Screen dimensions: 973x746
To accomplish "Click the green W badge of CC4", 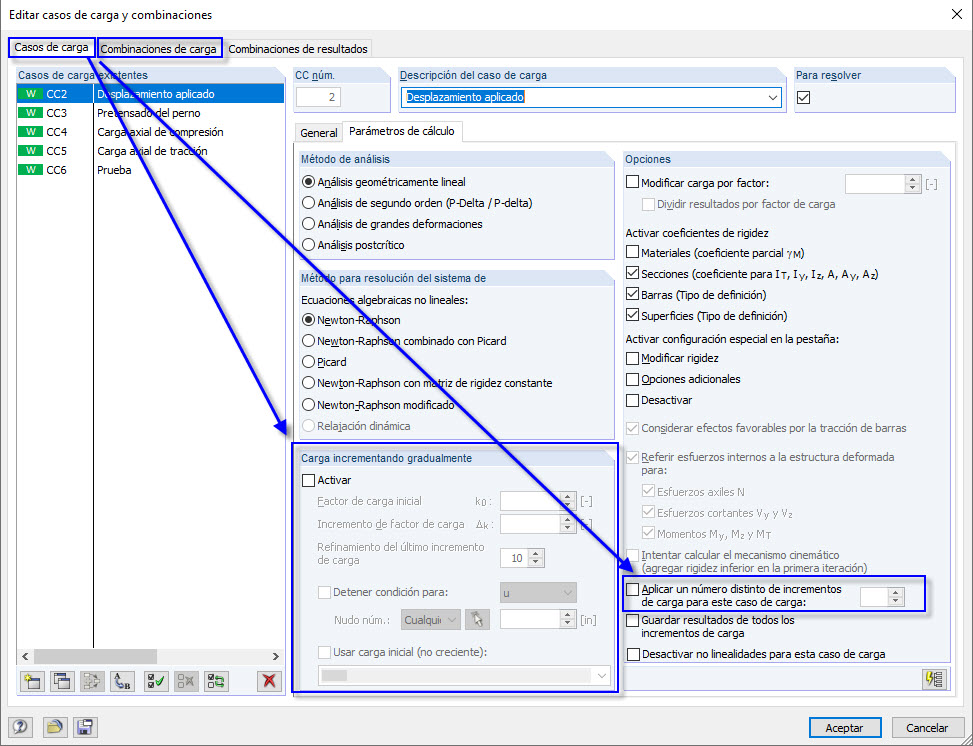I will [30, 132].
